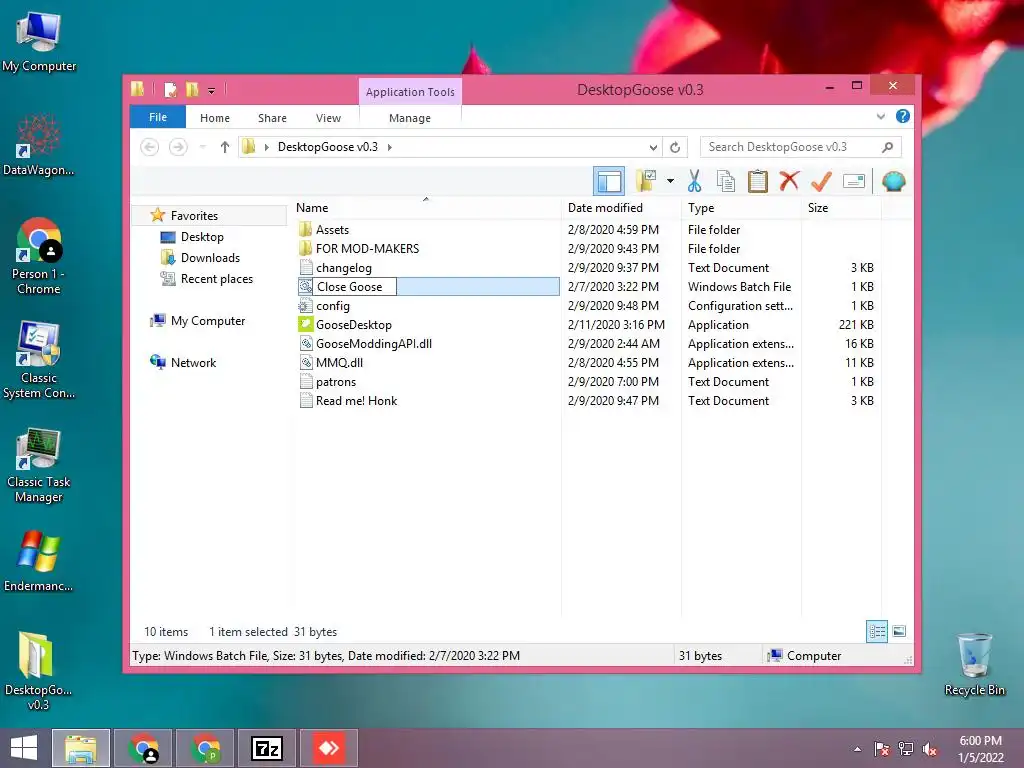Select Network in the navigation pane

[193, 362]
